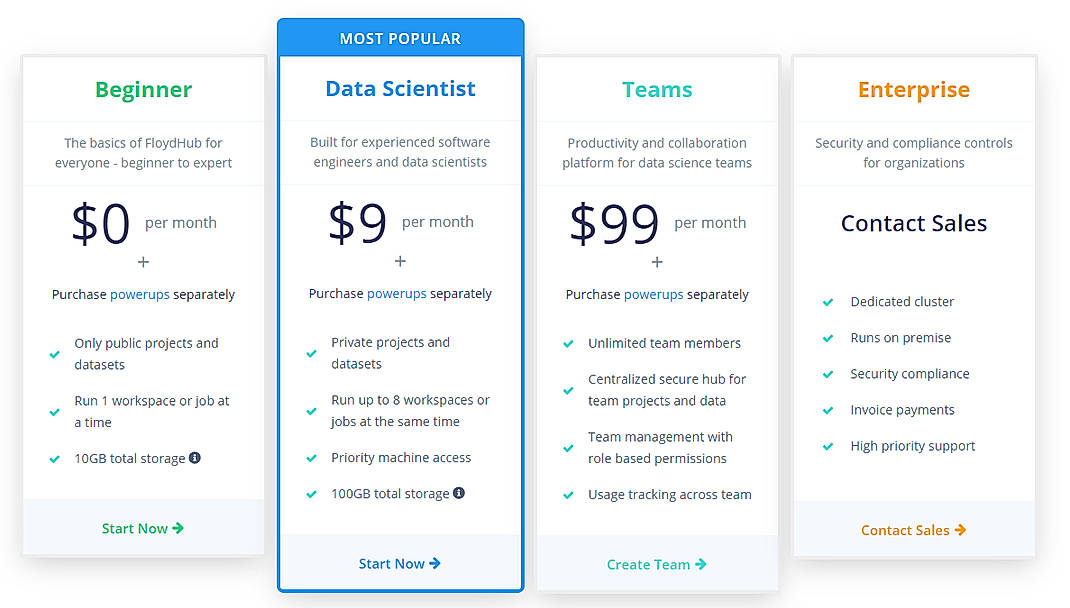Click the arrow icon next to Contact Sales button
The image size is (1070, 608).
[x=959, y=530]
